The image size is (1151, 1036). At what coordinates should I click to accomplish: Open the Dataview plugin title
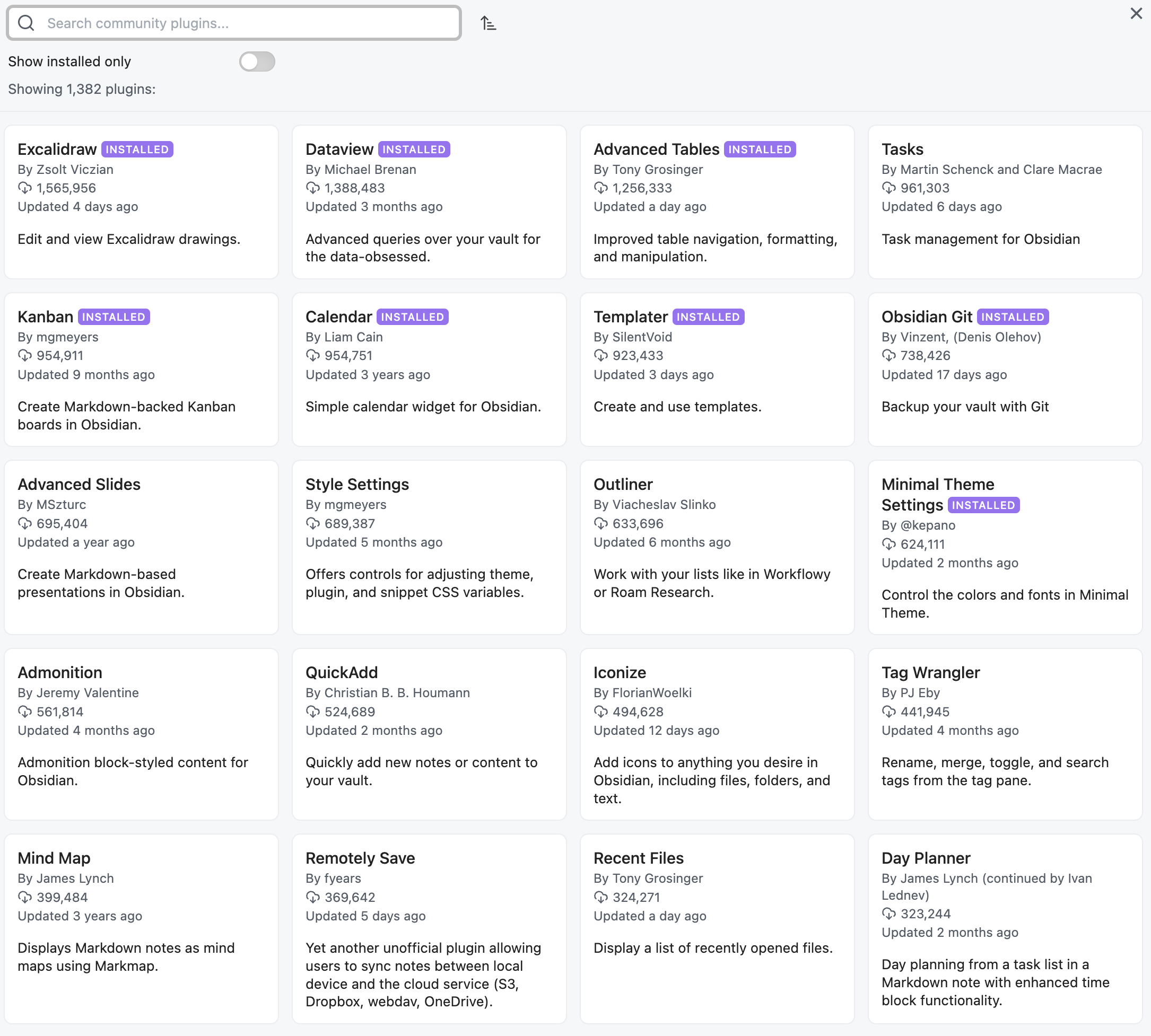339,149
